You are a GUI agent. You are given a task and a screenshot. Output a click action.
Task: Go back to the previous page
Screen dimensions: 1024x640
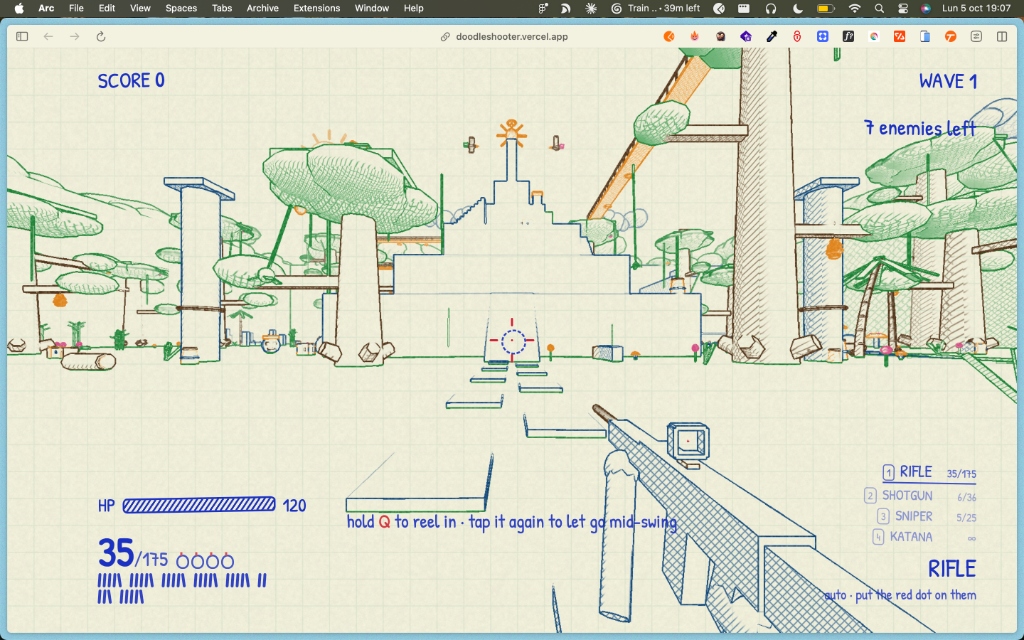click(x=48, y=37)
